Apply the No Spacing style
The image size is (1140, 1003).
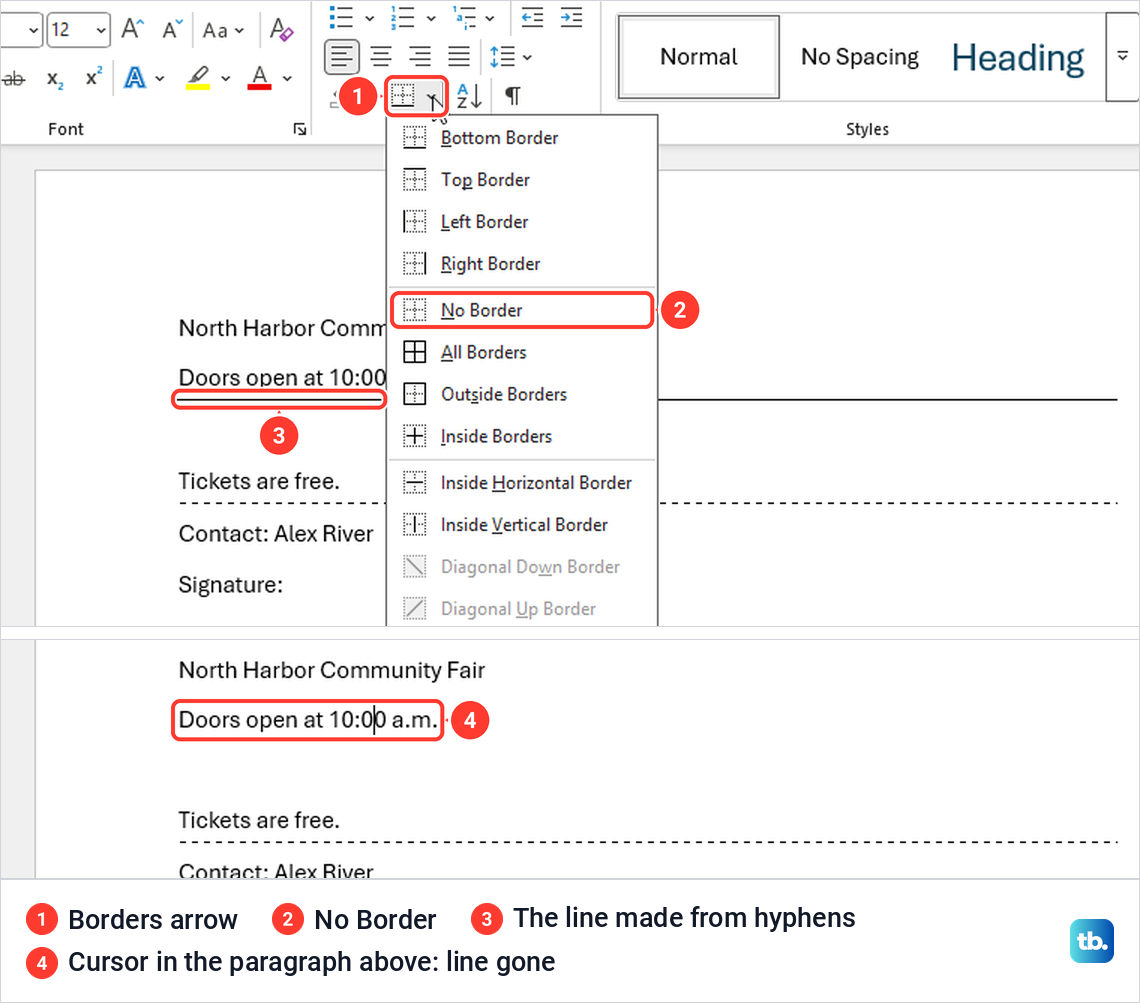[x=859, y=57]
